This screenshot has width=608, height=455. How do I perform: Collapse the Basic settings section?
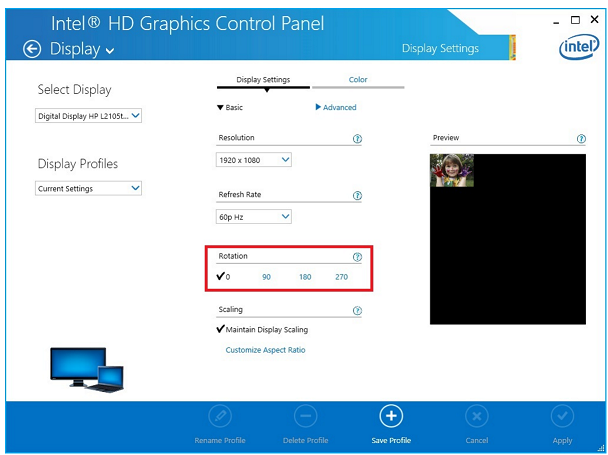[230, 107]
